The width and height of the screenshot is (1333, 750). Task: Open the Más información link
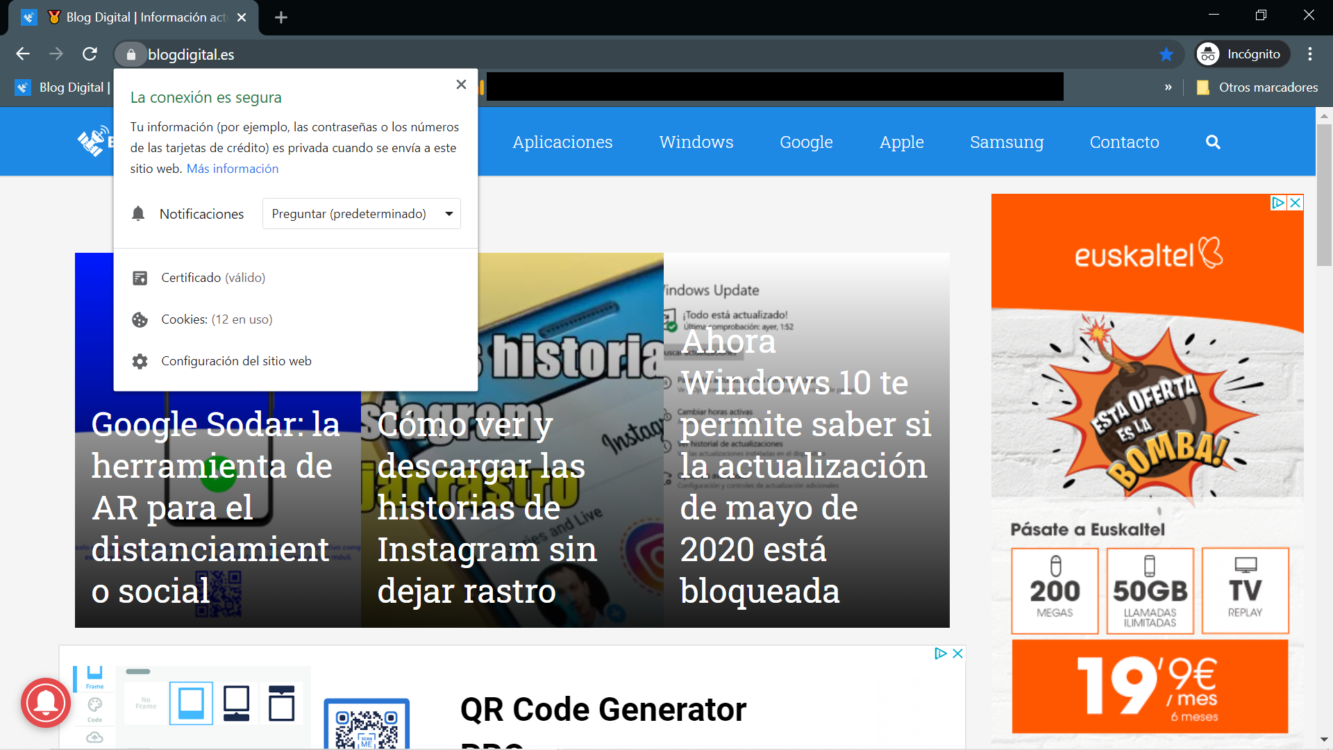(x=232, y=168)
